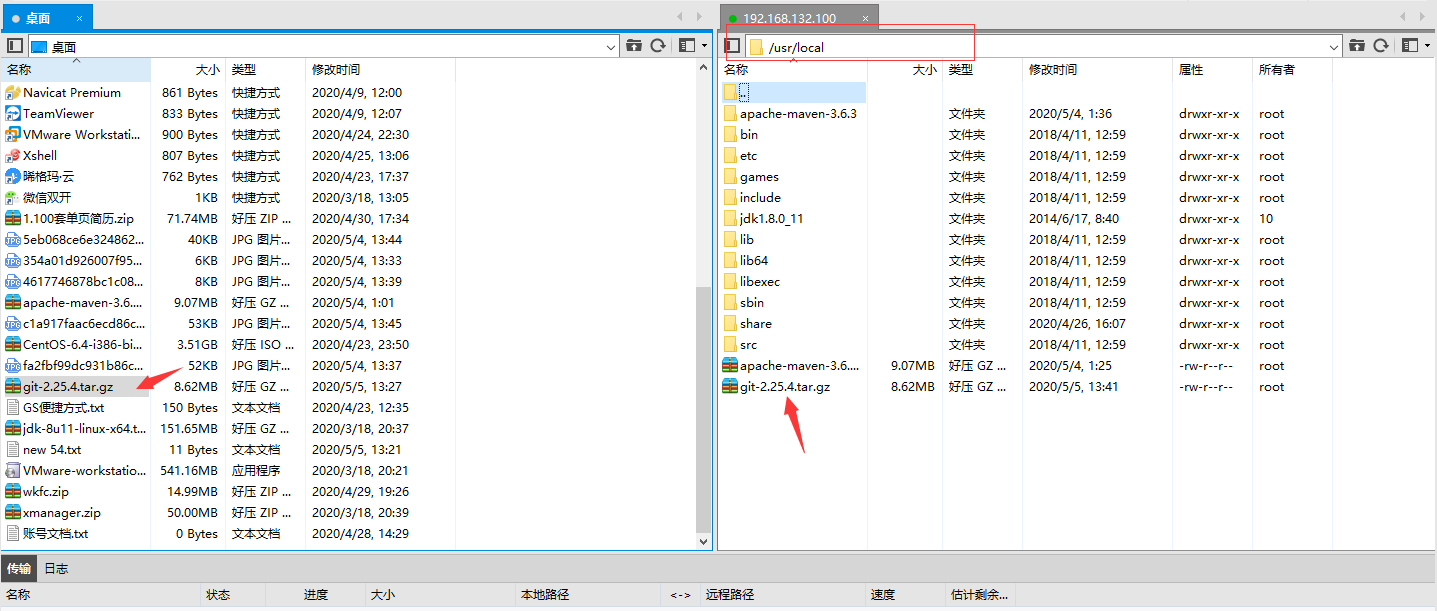Select VMware Workstation shortcut icon
Image resolution: width=1437 pixels, height=611 pixels.
[x=13, y=135]
